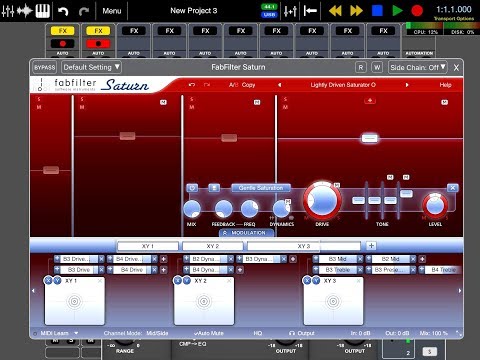The height and width of the screenshot is (360, 480).
Task: Return playhead to start
Action: pos(310,11)
